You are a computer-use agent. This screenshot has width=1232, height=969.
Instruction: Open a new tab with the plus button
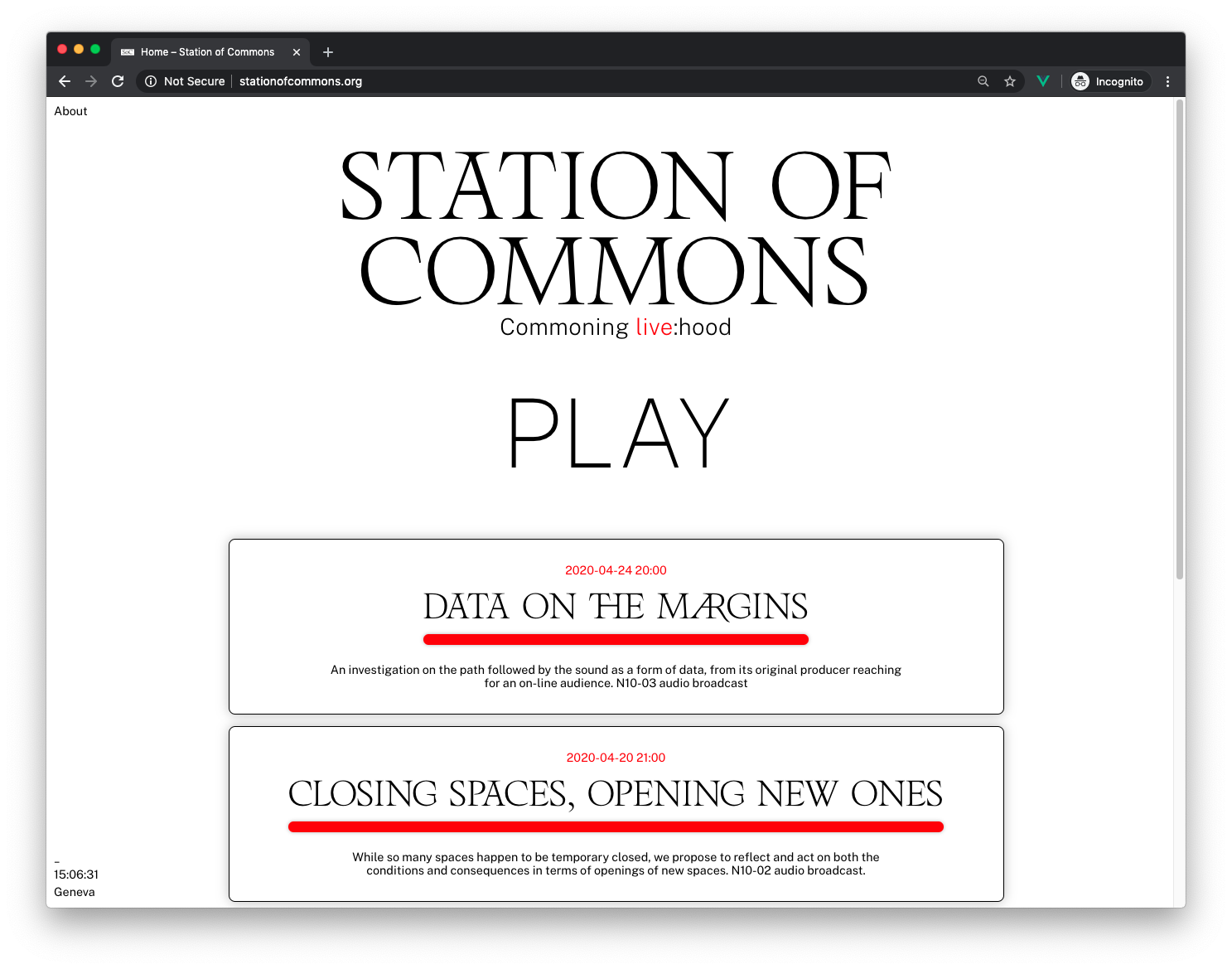328,52
